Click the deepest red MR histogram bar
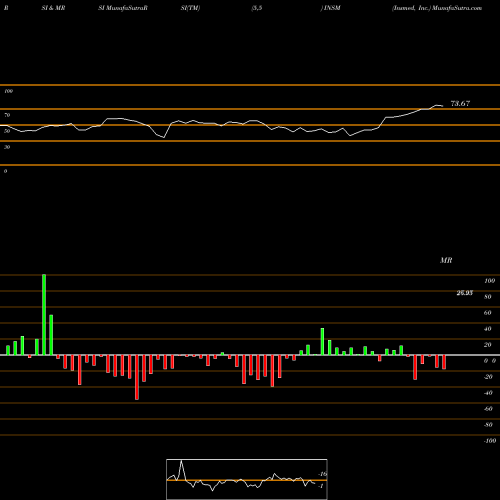This screenshot has height=500, width=500. pyautogui.click(x=137, y=377)
